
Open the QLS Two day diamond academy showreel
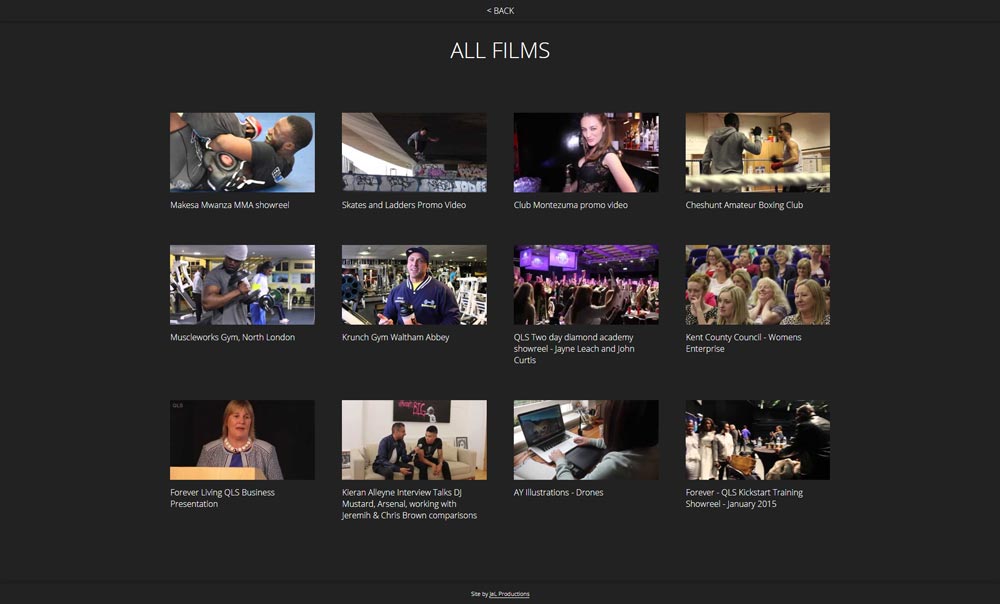click(586, 284)
